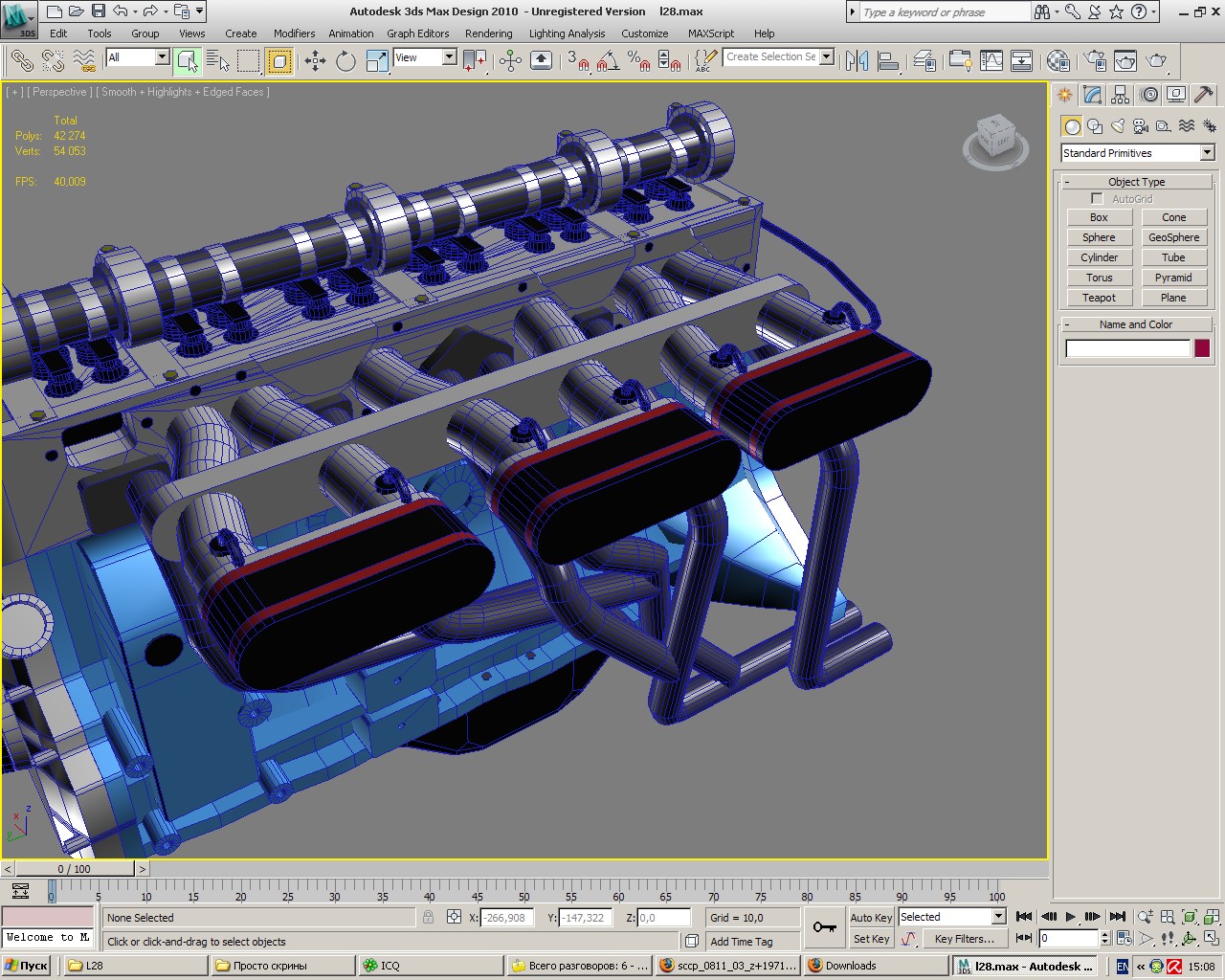Open the key mode Selected dropdown
The image size is (1225, 980).
pos(952,917)
